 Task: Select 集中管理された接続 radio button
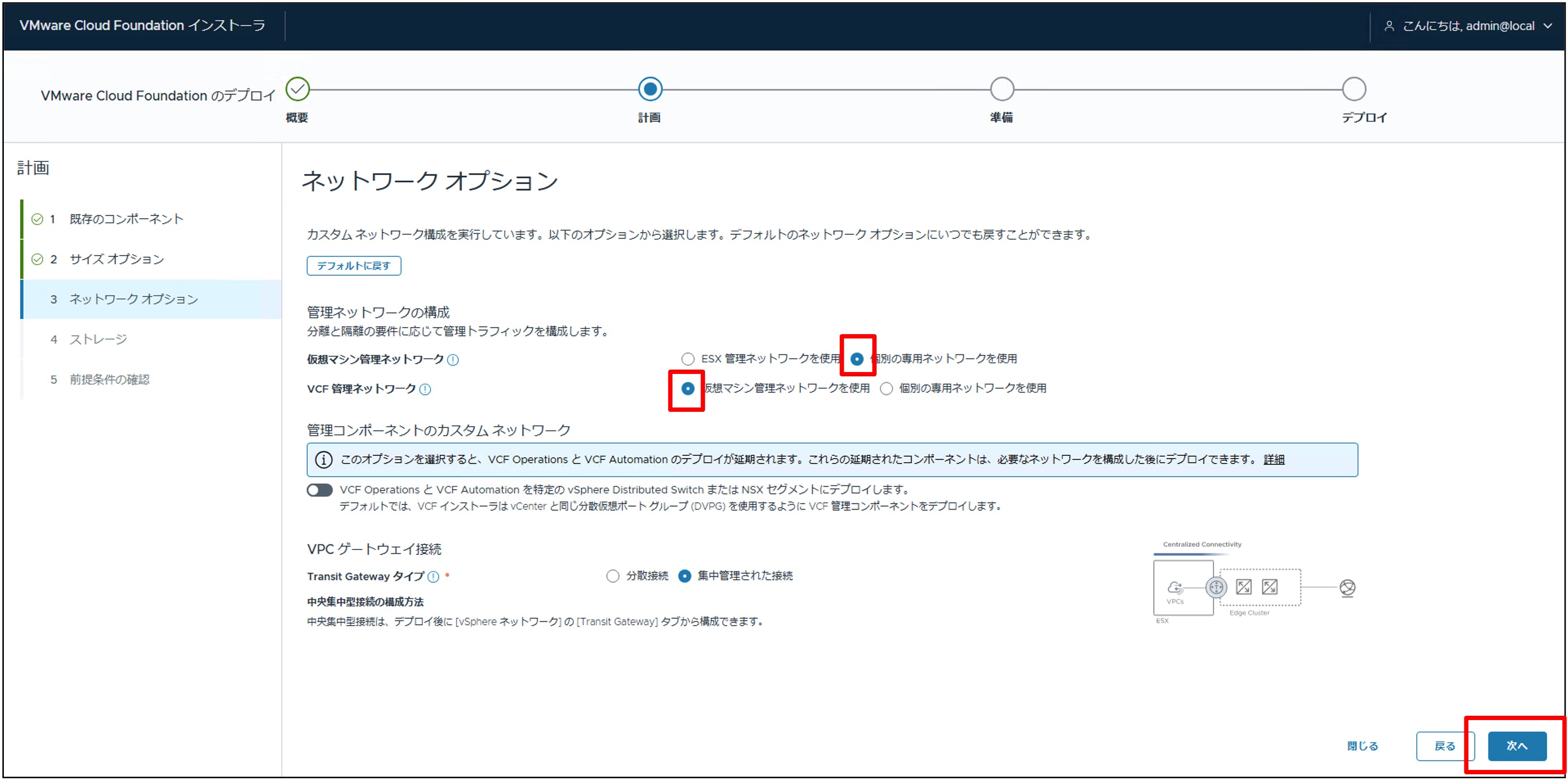click(x=685, y=577)
